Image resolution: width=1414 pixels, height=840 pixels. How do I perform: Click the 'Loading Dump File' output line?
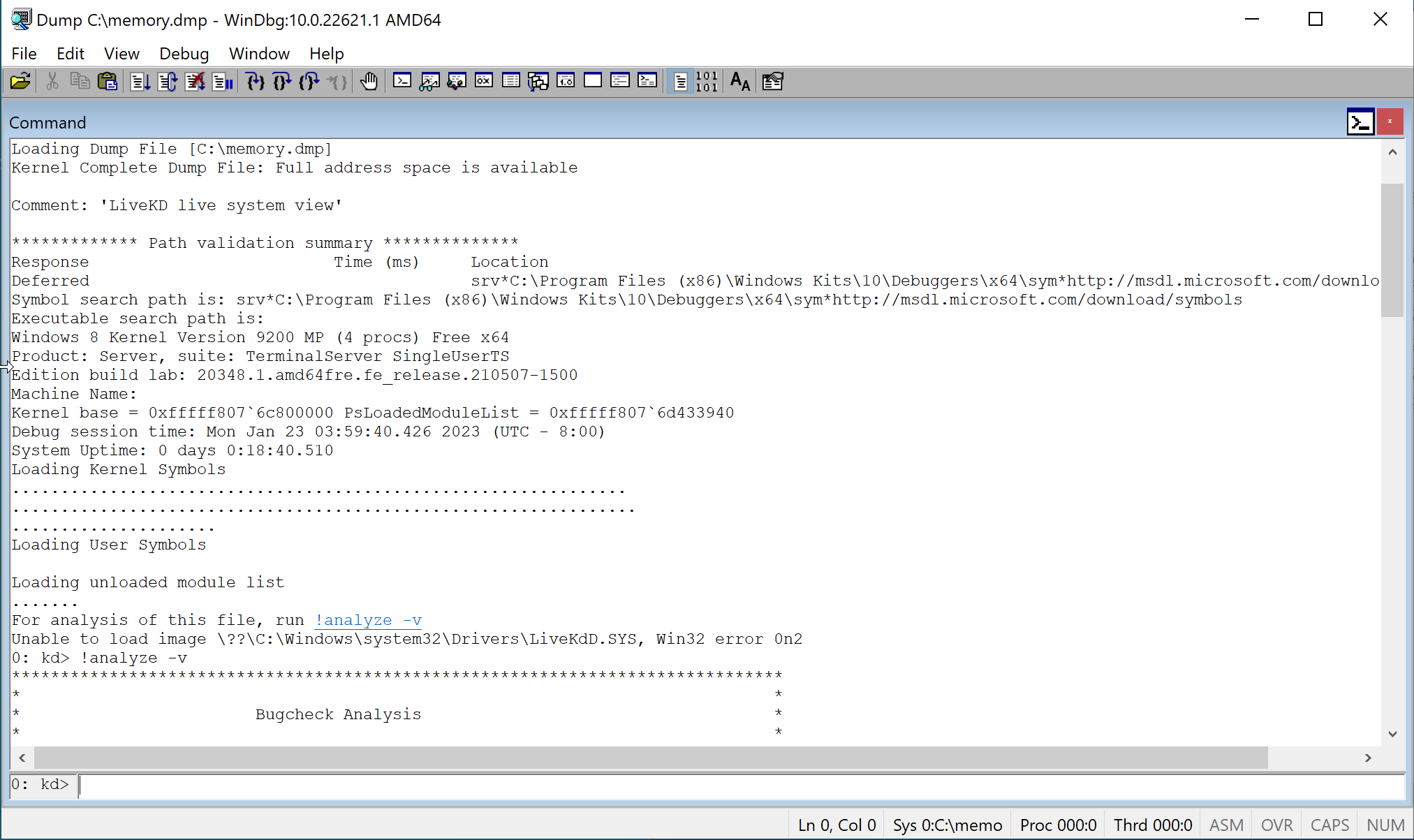coord(172,149)
